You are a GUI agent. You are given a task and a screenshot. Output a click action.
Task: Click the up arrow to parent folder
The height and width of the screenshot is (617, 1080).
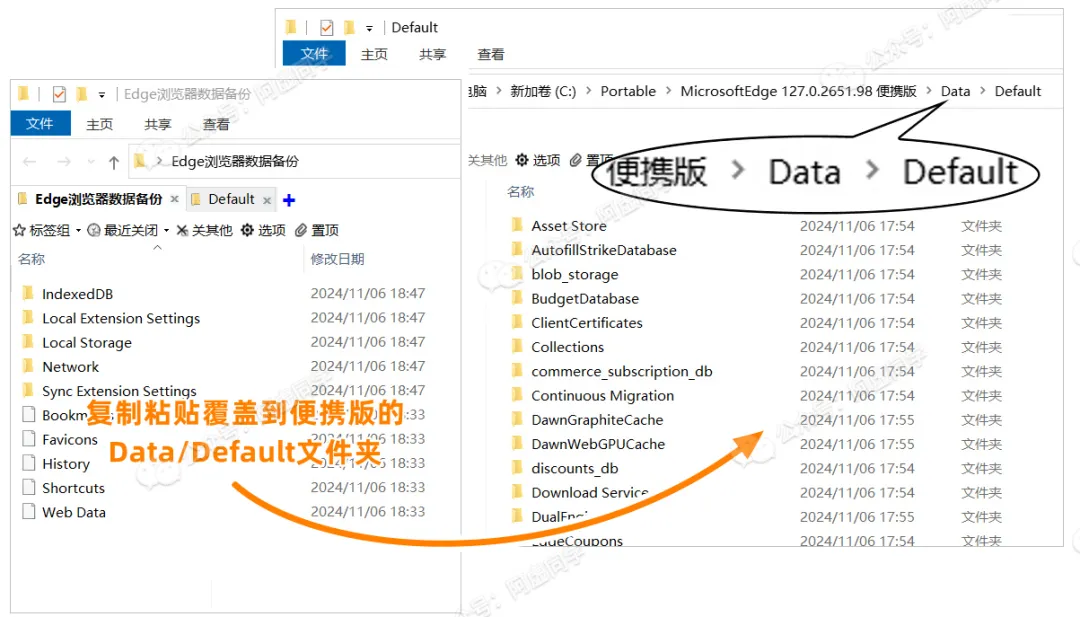(114, 162)
